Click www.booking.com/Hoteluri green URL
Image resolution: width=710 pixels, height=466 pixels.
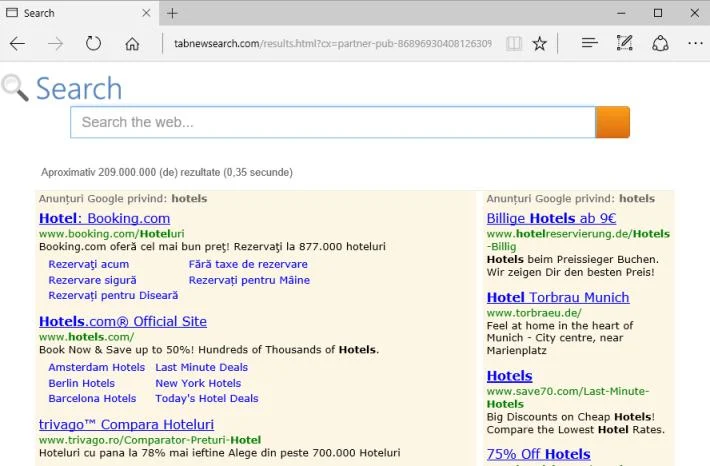[x=111, y=234]
